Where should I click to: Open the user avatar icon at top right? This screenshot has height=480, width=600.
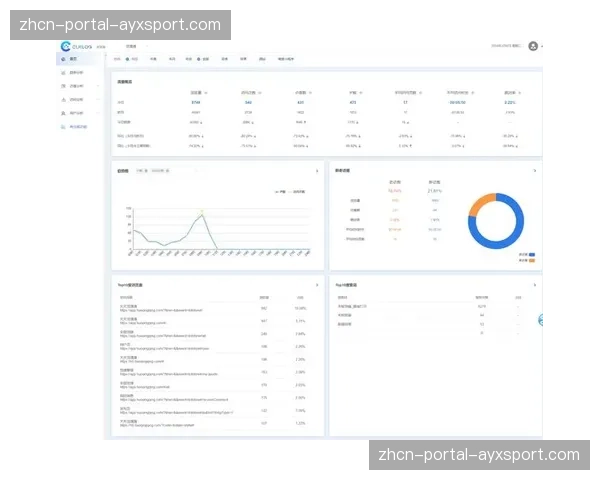point(533,45)
